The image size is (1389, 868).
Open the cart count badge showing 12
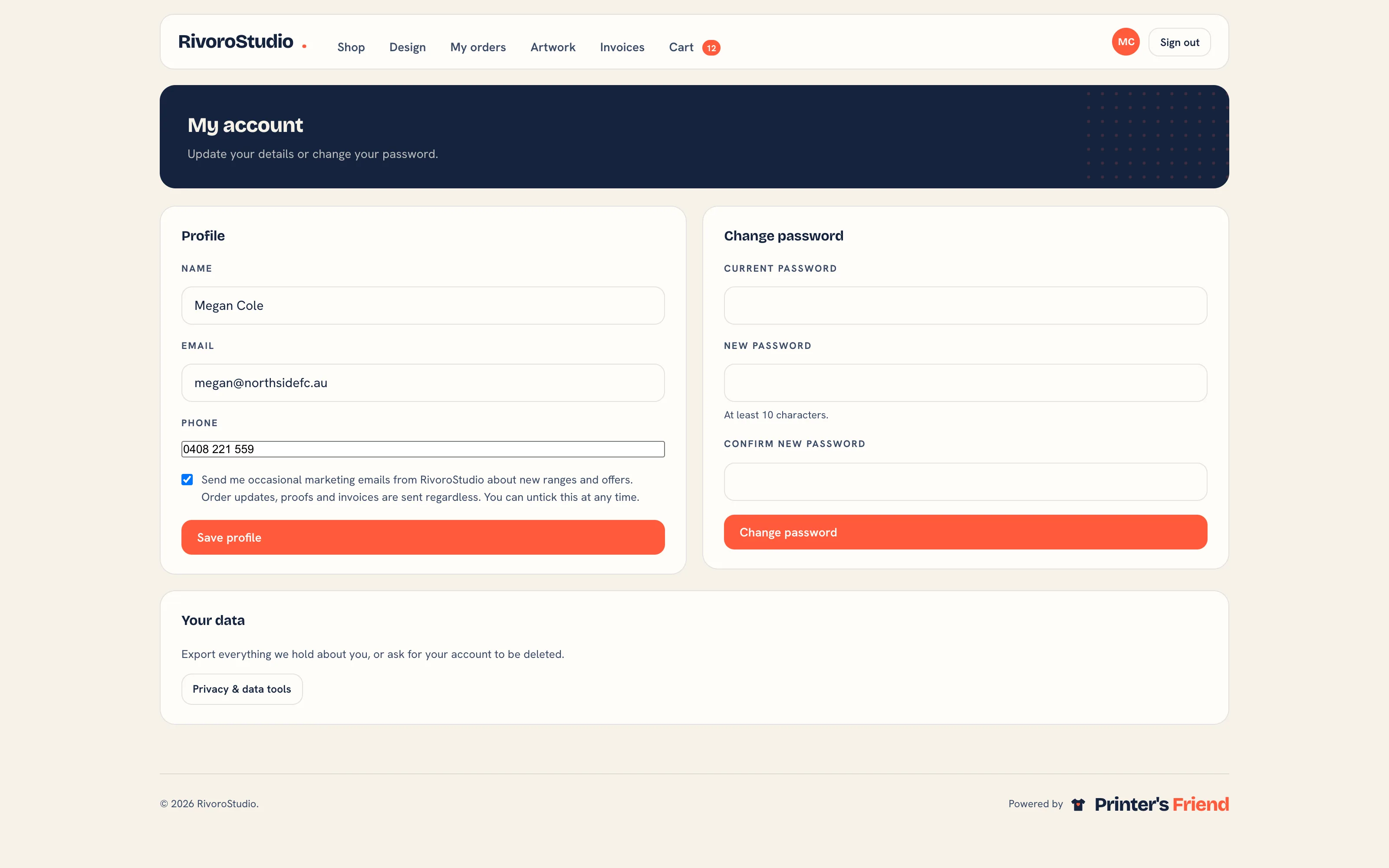711,48
